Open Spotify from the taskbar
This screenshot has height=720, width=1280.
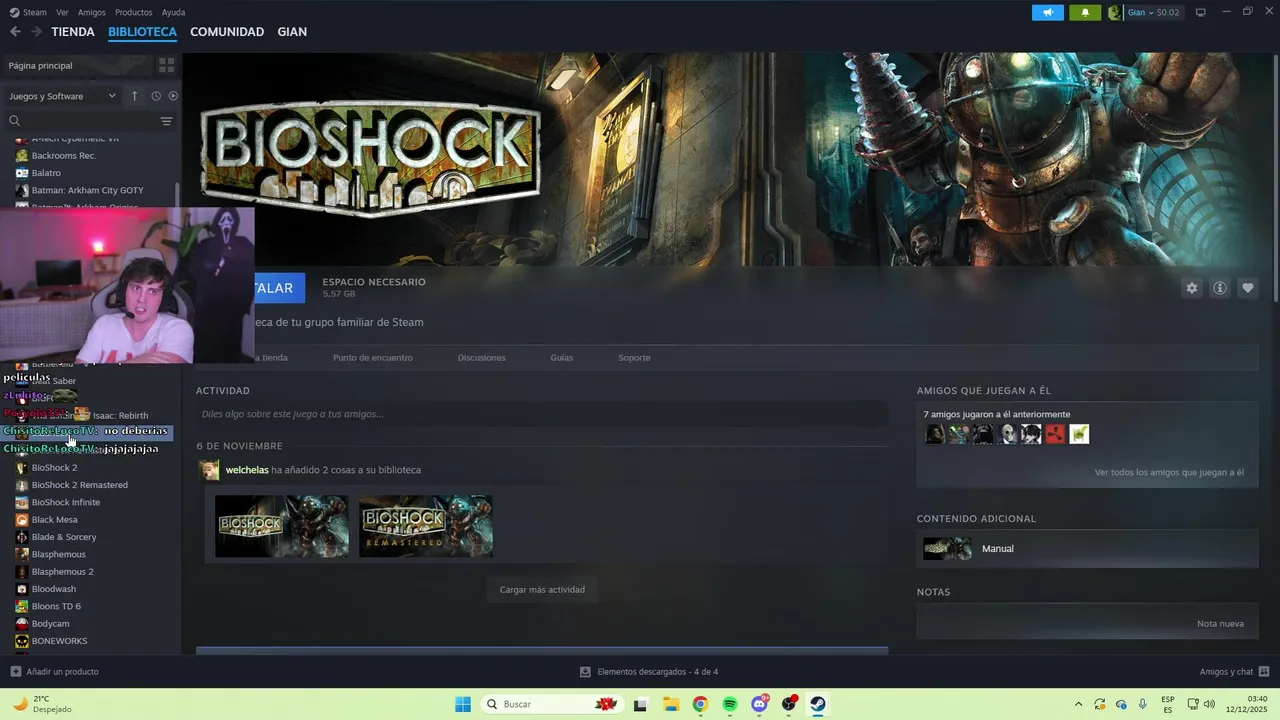pos(730,704)
